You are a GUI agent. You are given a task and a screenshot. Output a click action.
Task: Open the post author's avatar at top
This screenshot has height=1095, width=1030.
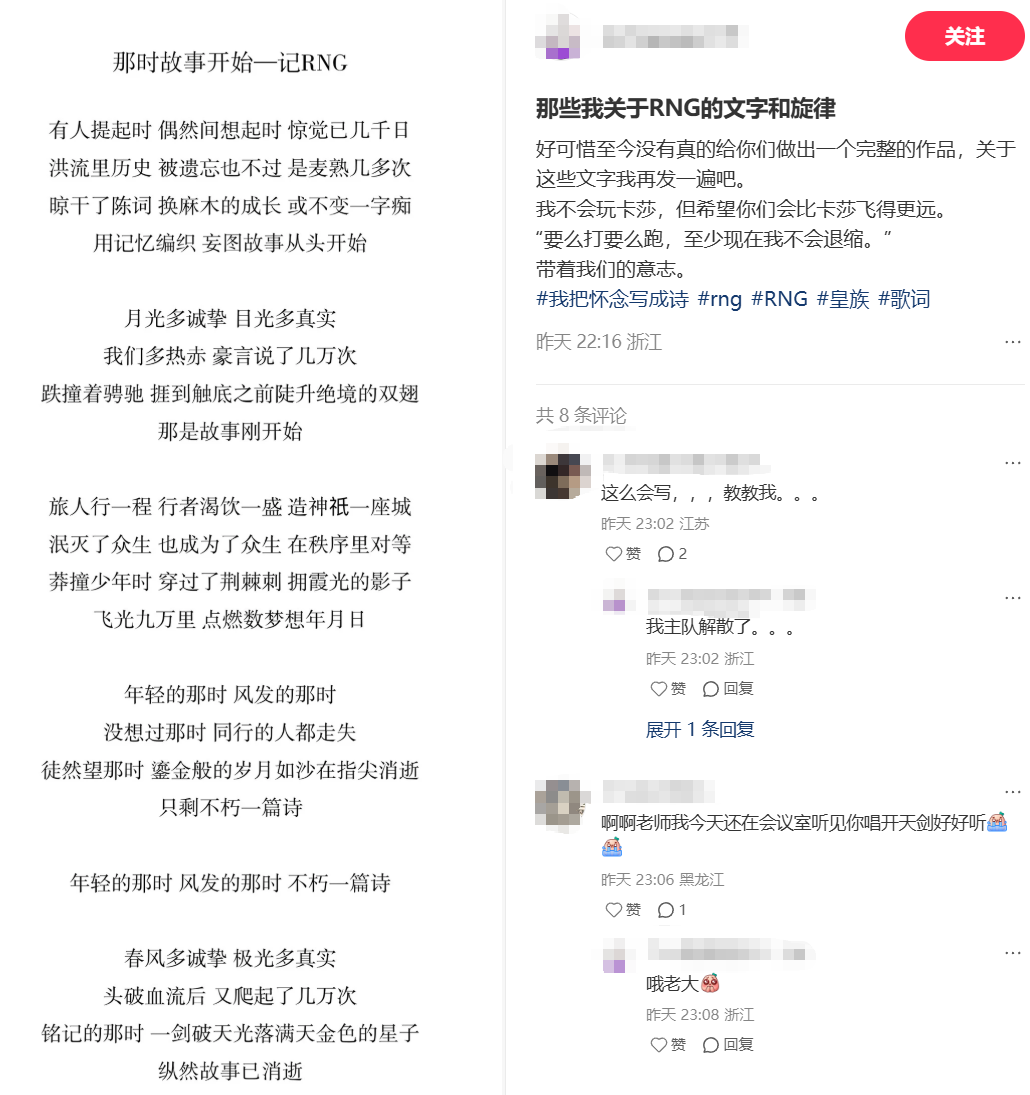click(558, 36)
